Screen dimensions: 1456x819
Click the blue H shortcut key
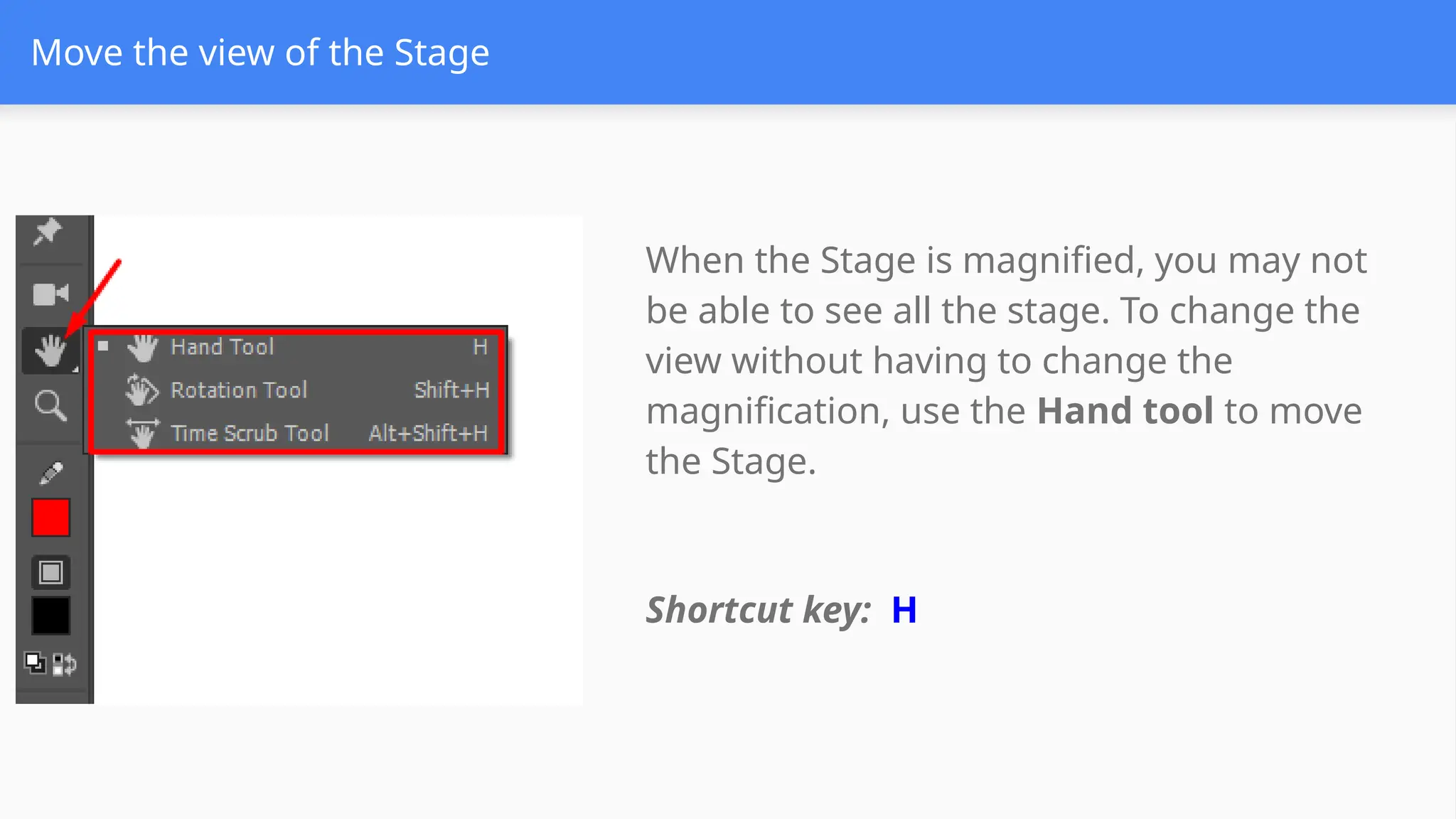[x=904, y=610]
